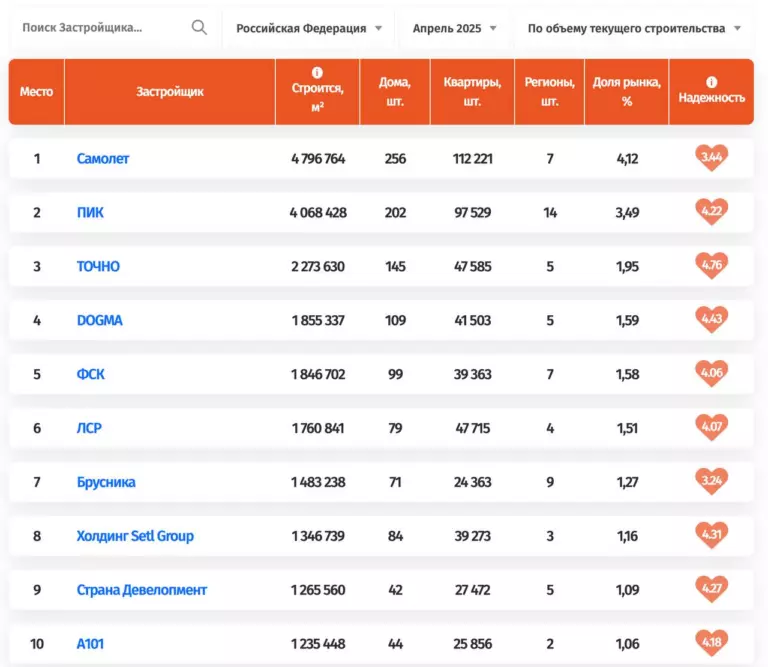Select Самолет market share 4,12
The image size is (768, 667).
[x=627, y=159]
